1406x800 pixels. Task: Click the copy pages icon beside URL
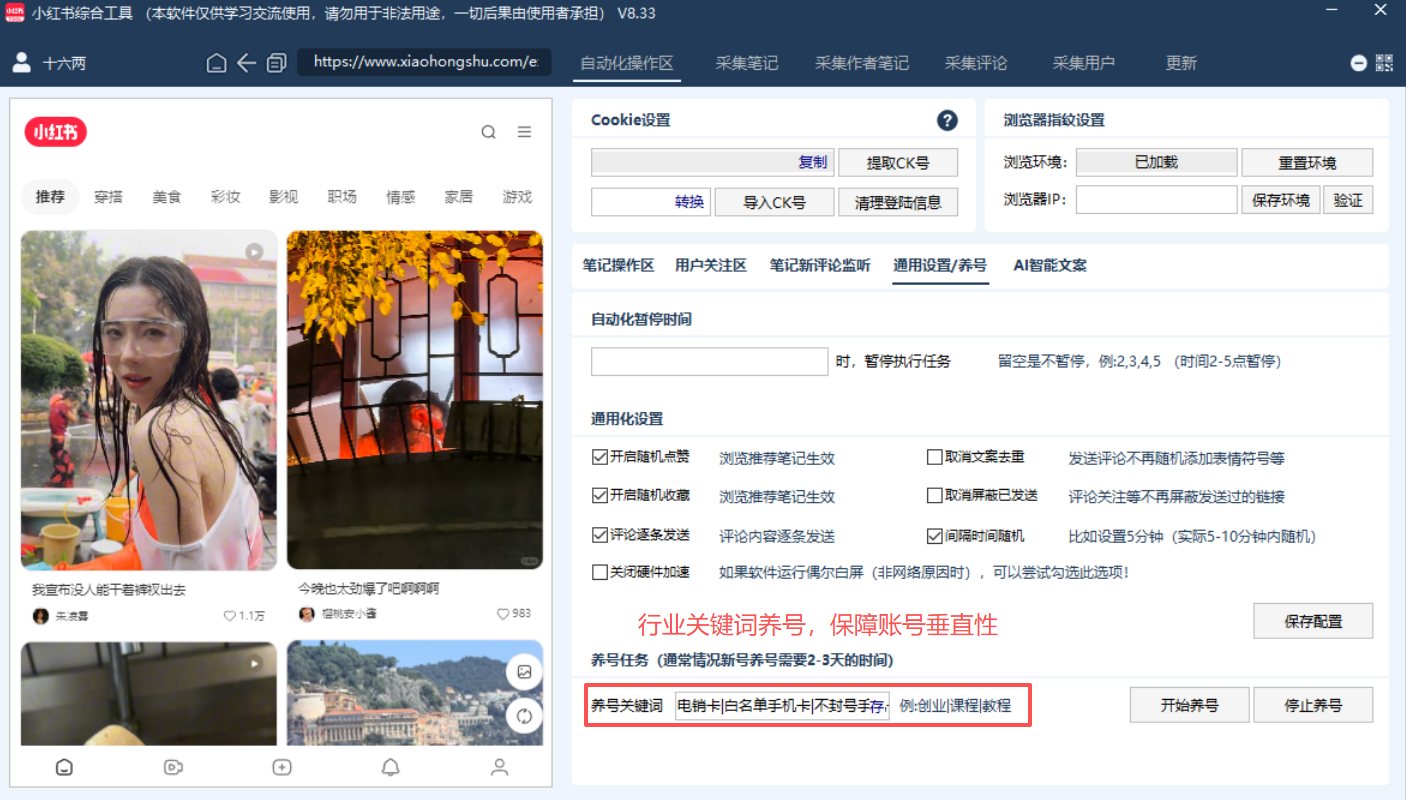[277, 63]
